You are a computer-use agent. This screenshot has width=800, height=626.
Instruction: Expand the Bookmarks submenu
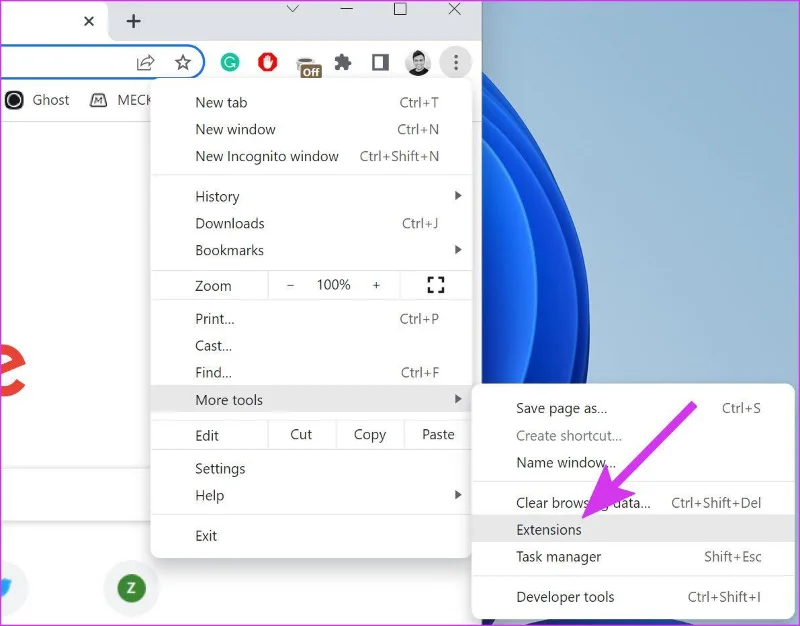coord(311,250)
